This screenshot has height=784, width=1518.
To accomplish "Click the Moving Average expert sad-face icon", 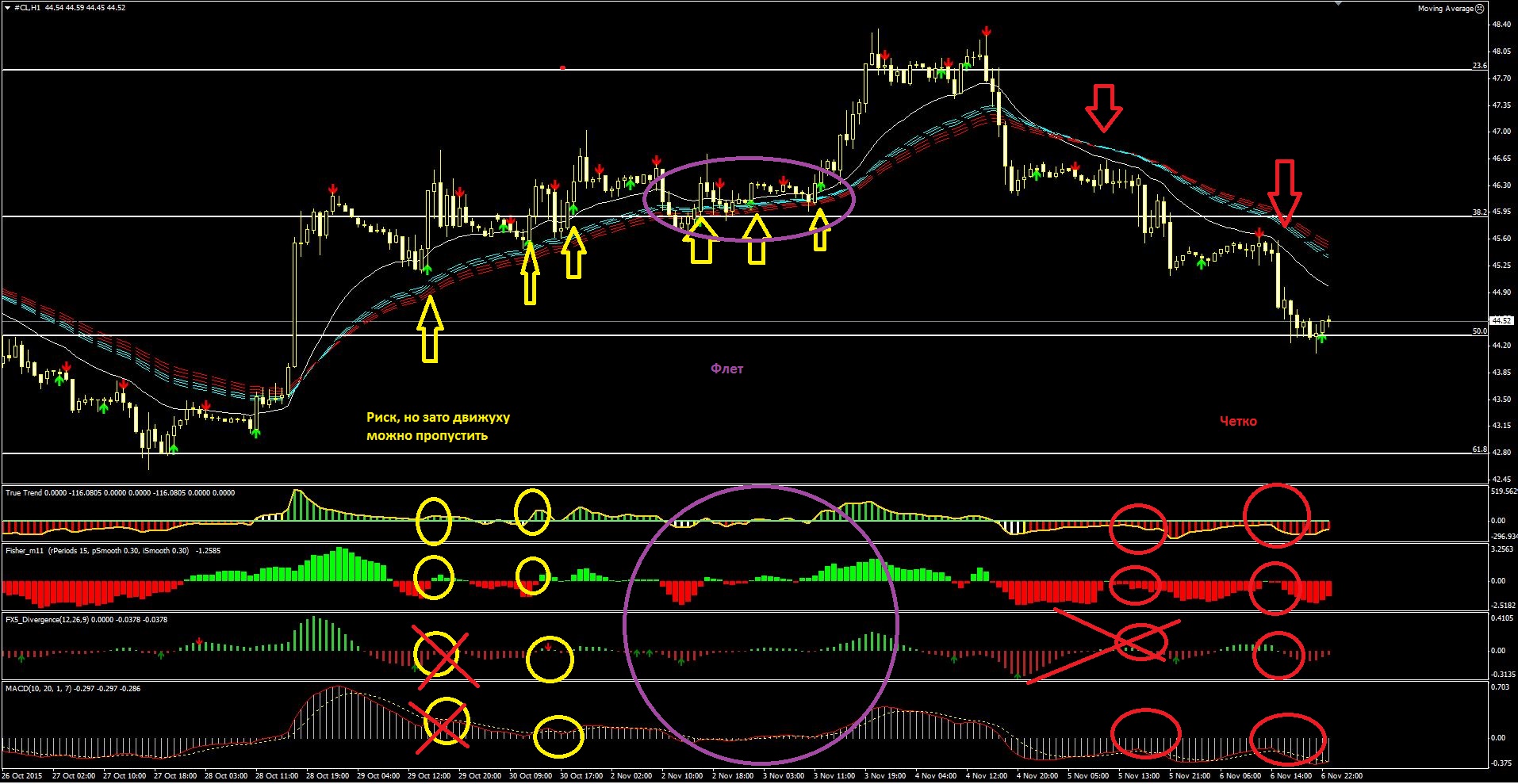I will coord(1480,8).
